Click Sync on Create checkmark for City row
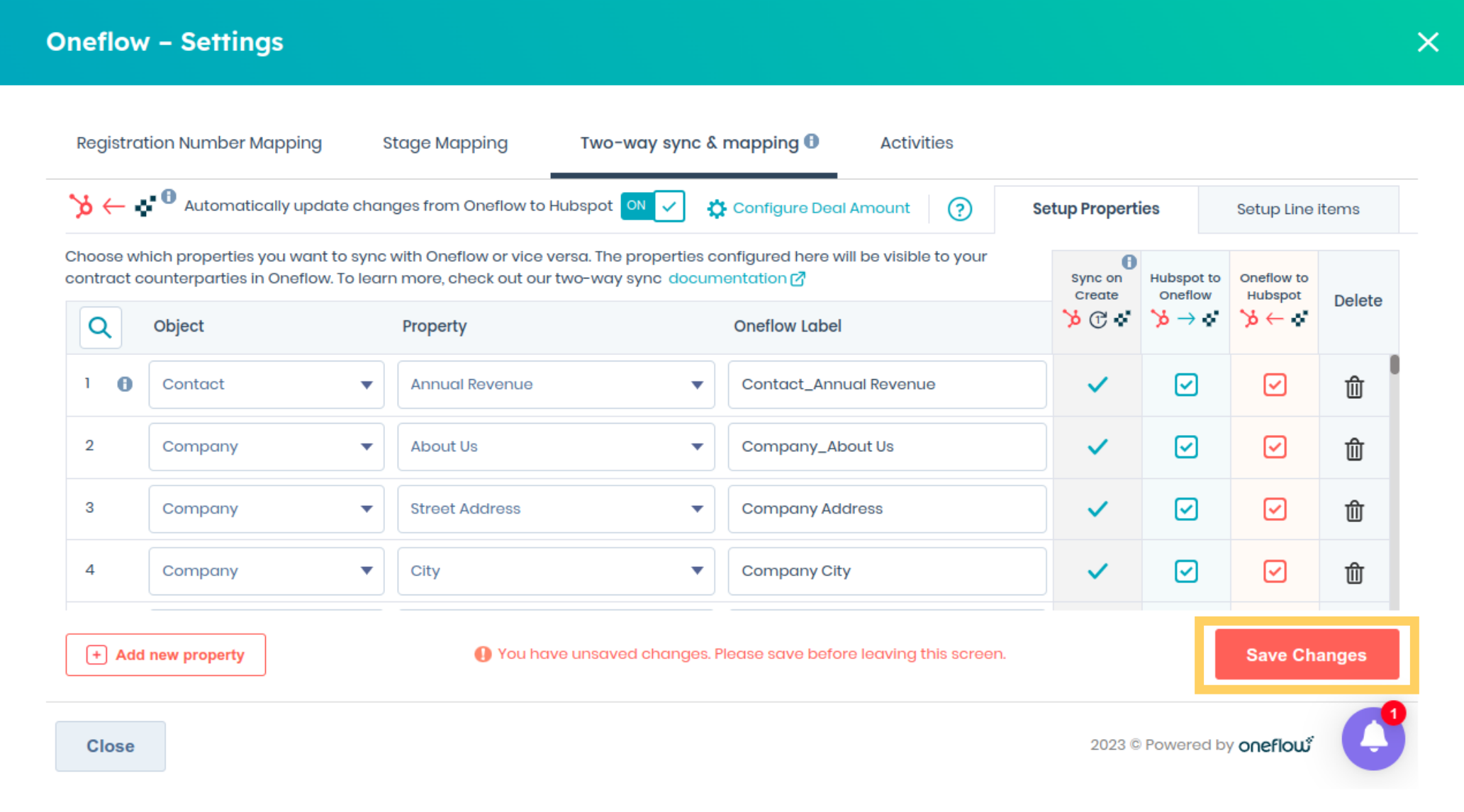Viewport: 1464px width, 812px height. tap(1097, 571)
